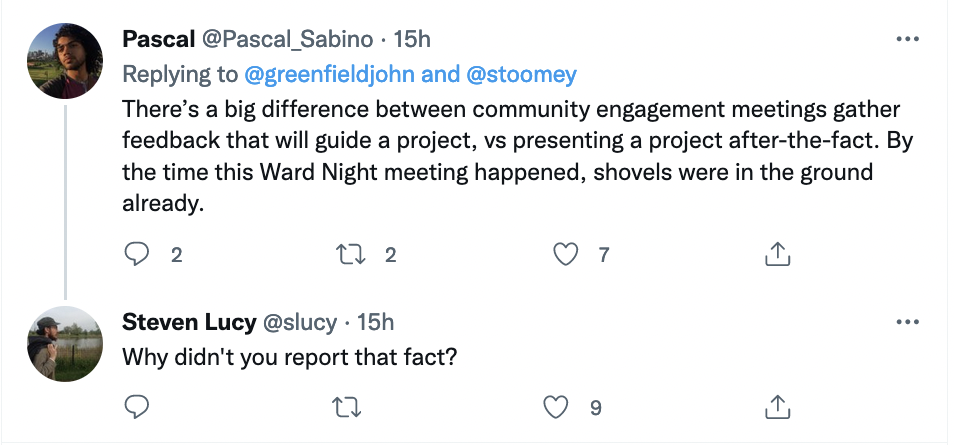Viewport: 954px width, 445px height.
Task: Like Steven Lucy's tweet
Action: (x=557, y=406)
